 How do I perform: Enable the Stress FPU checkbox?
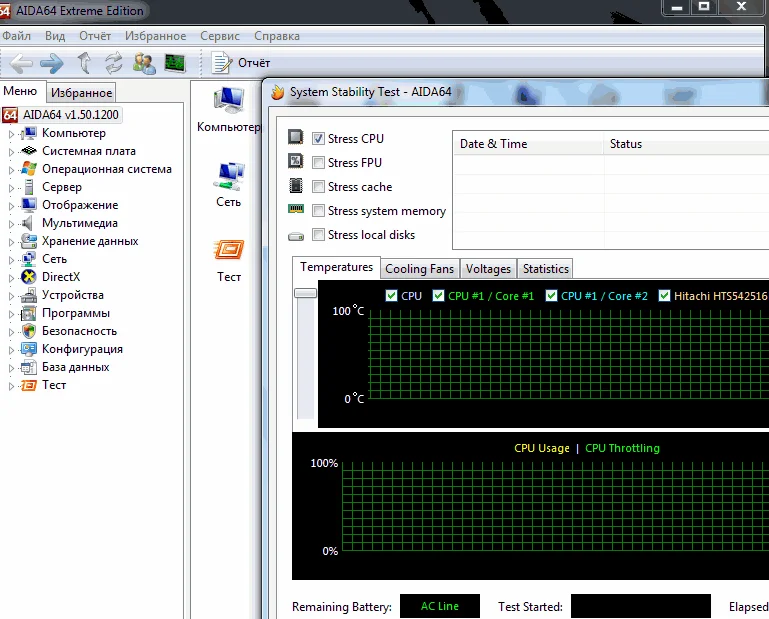[x=318, y=162]
